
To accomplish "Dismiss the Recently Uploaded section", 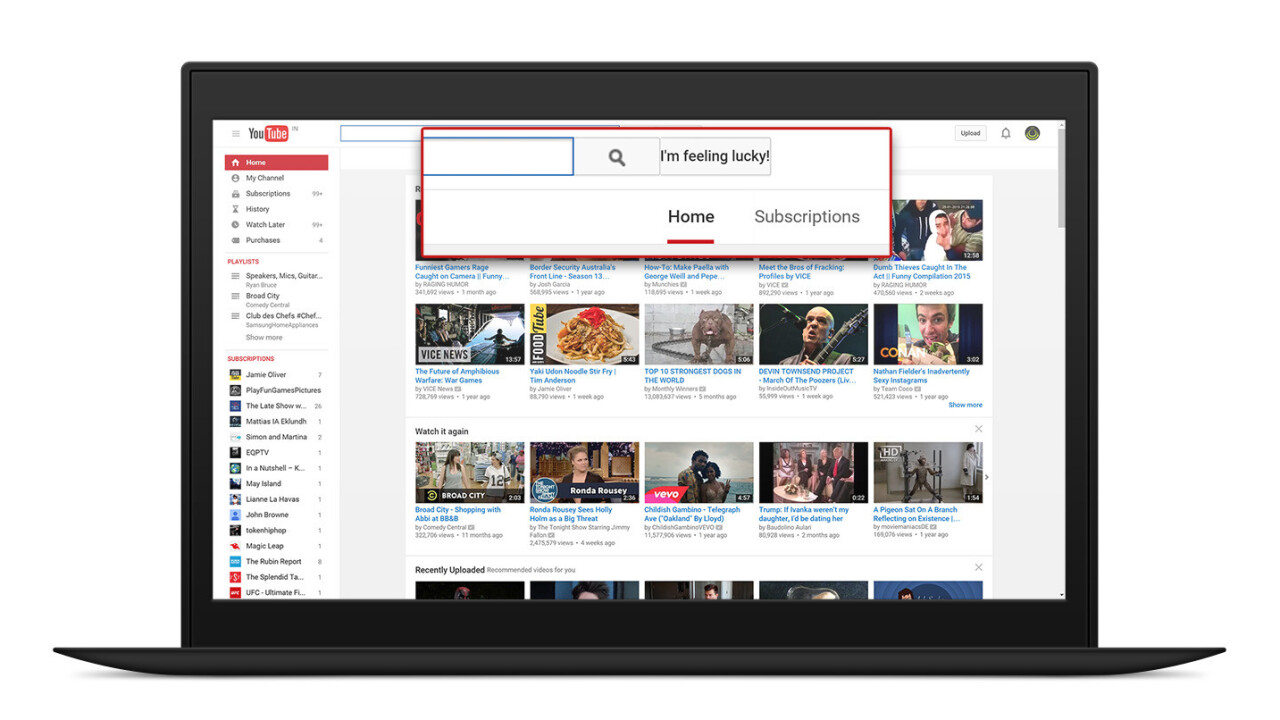I will coord(978,568).
